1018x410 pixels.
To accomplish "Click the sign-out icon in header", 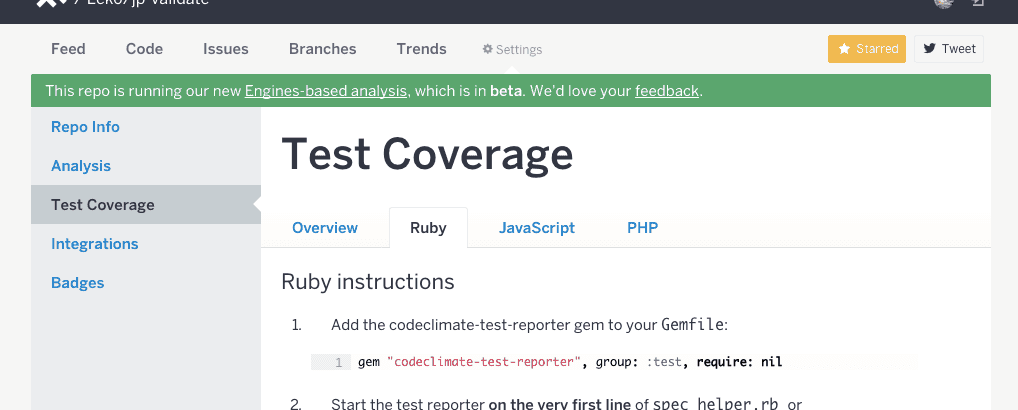I will click(x=977, y=3).
